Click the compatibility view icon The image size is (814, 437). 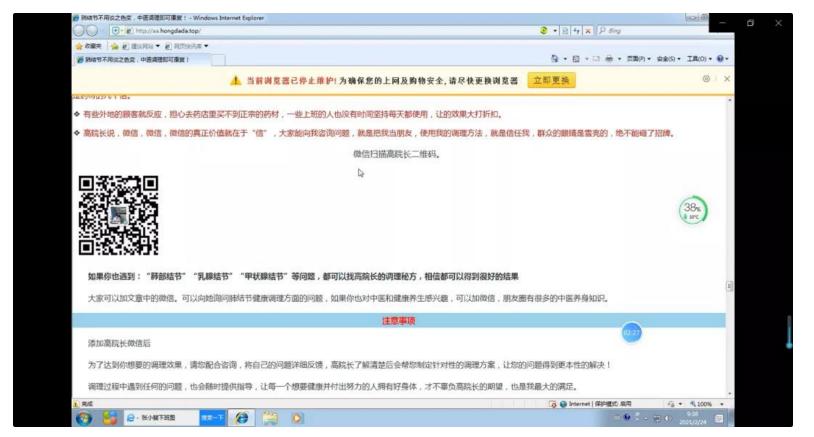tap(565, 31)
